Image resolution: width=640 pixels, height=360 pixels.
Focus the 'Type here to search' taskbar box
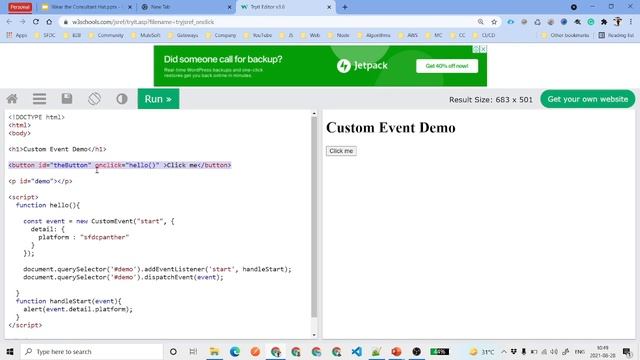92,351
